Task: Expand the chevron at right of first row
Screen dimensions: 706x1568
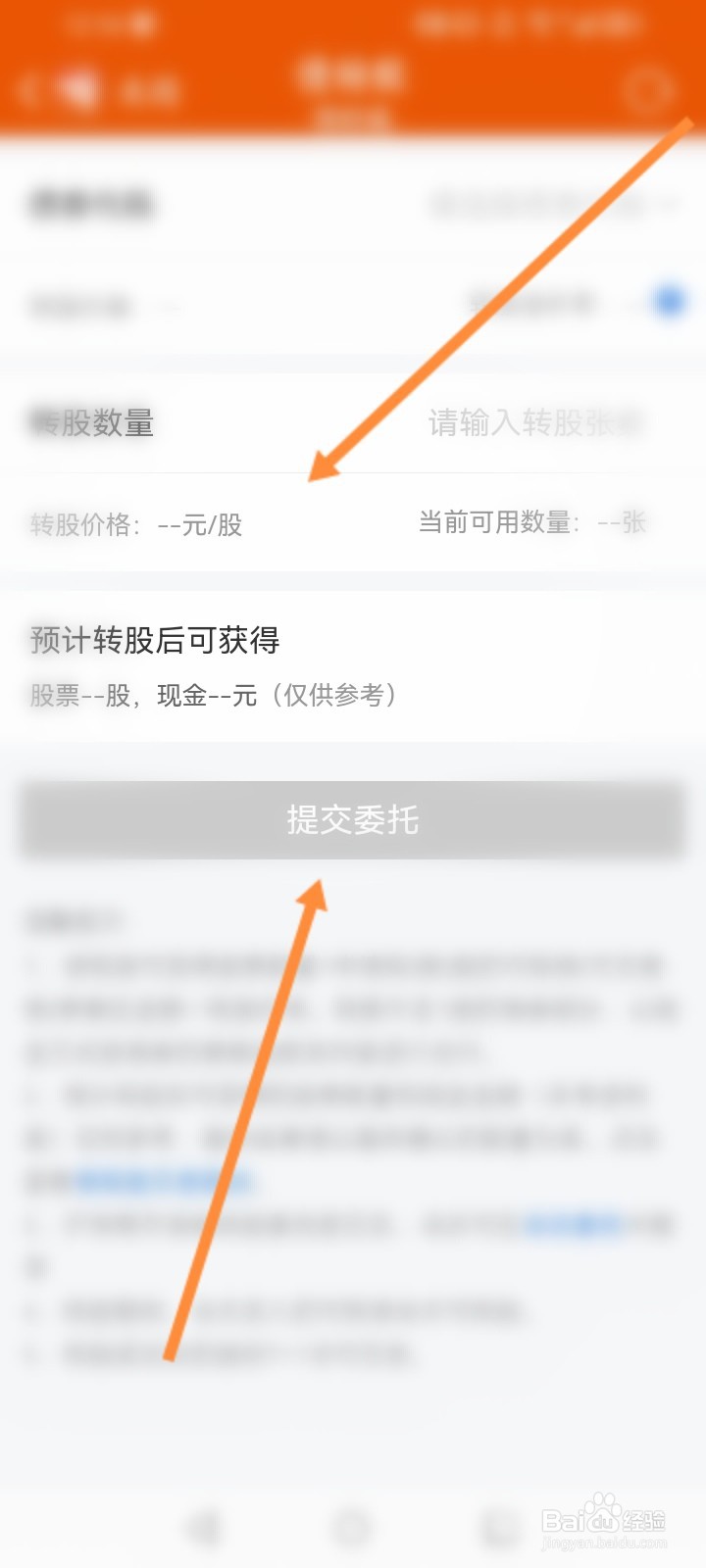Action: click(671, 205)
